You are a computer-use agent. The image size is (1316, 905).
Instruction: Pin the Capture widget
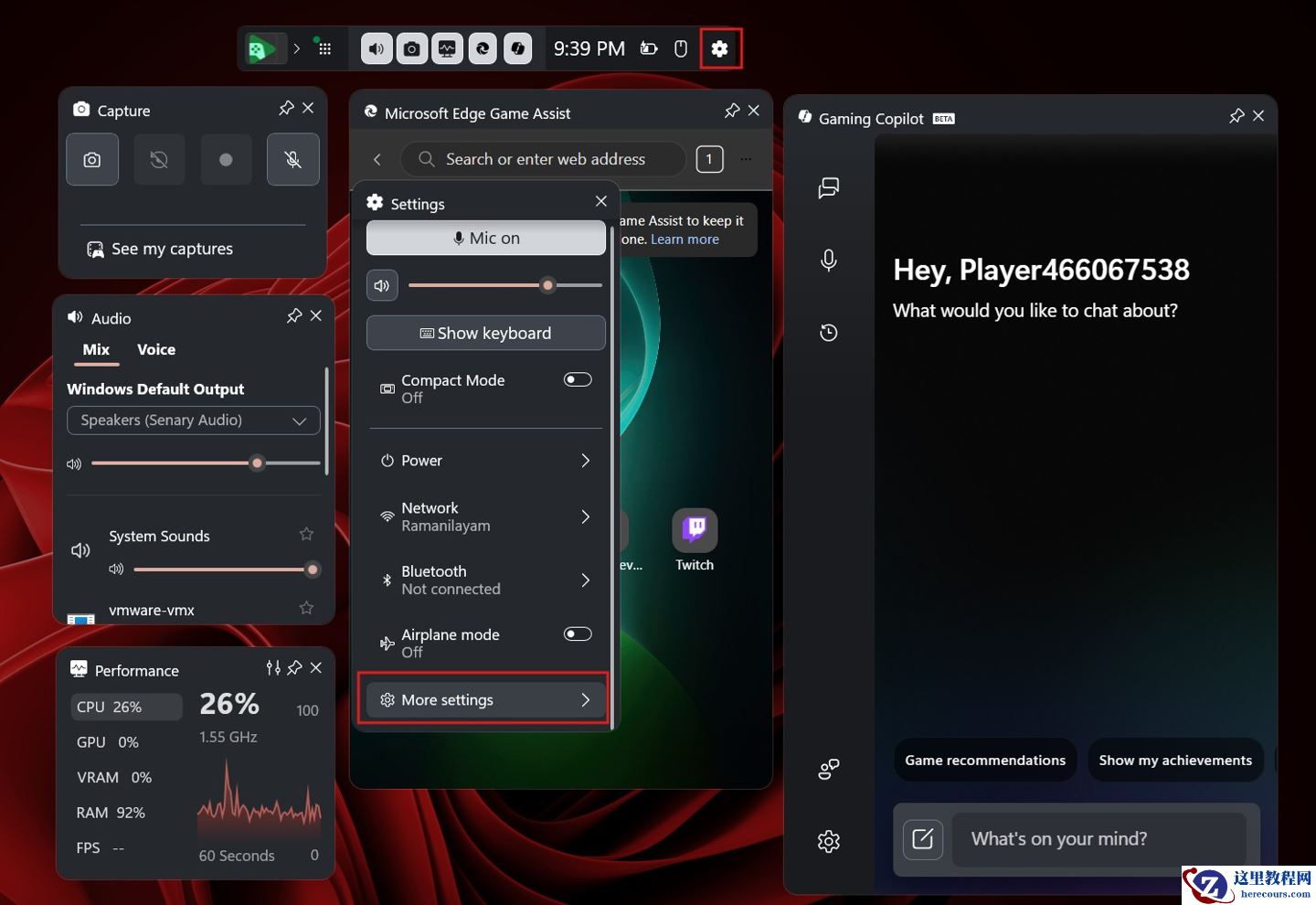tap(286, 108)
